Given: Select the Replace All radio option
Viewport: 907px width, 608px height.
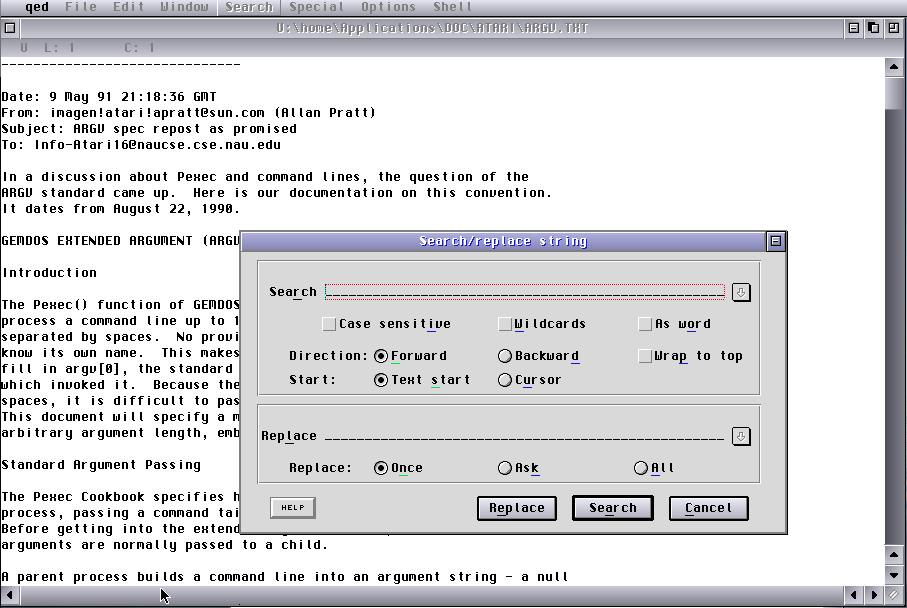Looking at the screenshot, I should pyautogui.click(x=641, y=468).
